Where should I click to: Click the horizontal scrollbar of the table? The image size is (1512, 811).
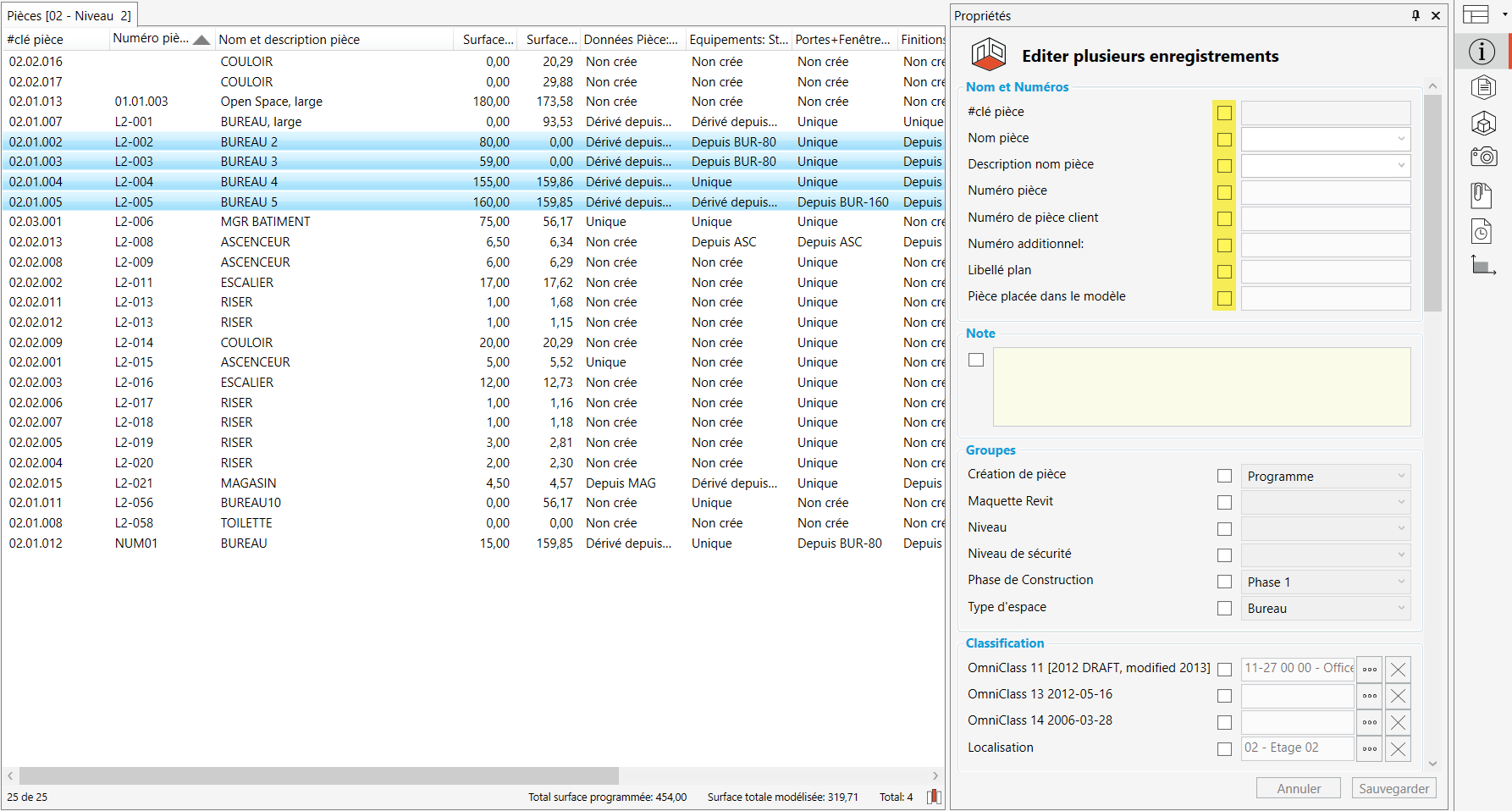(x=319, y=775)
